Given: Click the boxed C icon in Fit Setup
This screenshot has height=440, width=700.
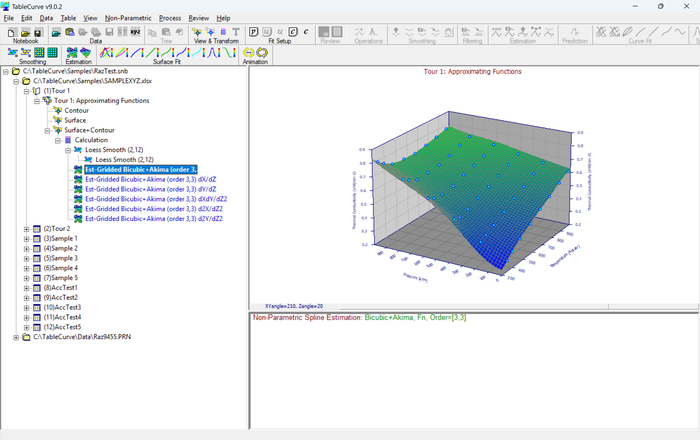Looking at the screenshot, I should [293, 32].
